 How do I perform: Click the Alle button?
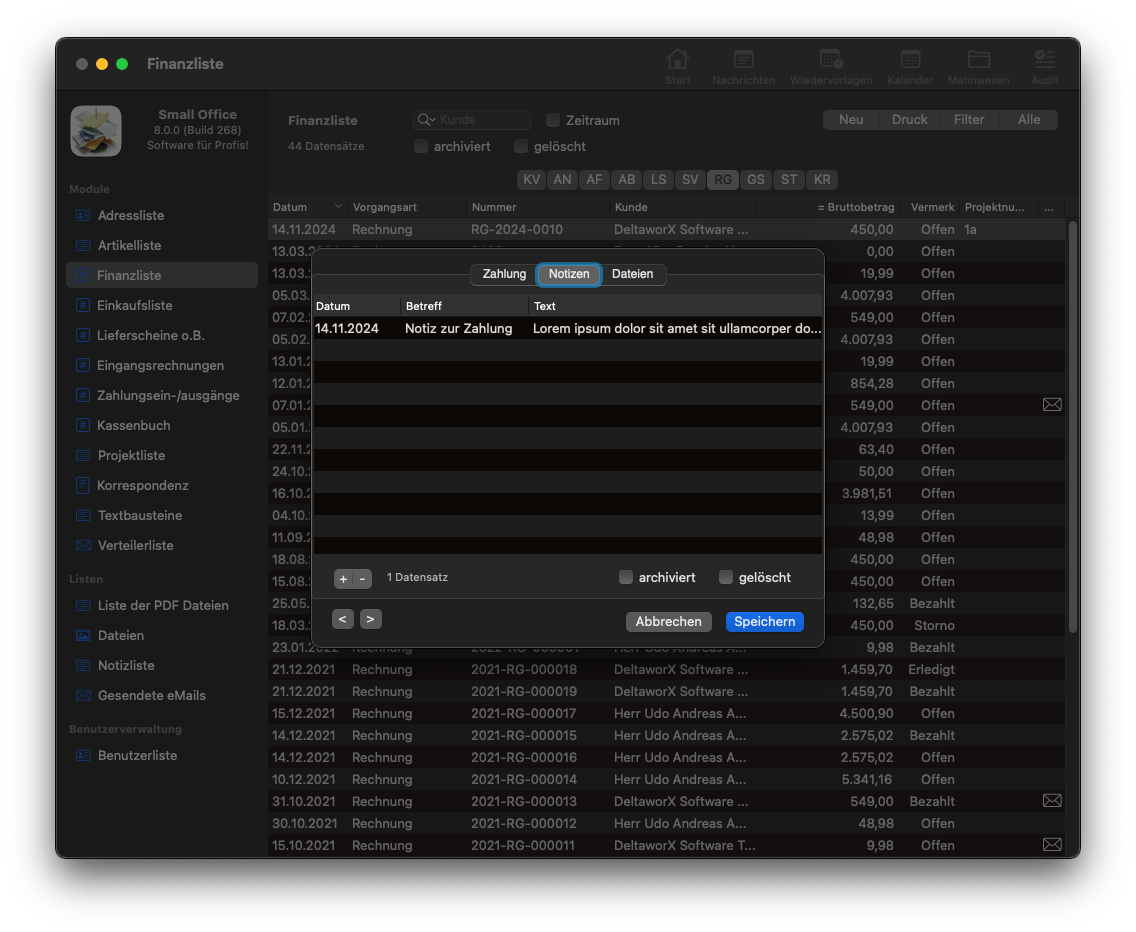[1029, 120]
